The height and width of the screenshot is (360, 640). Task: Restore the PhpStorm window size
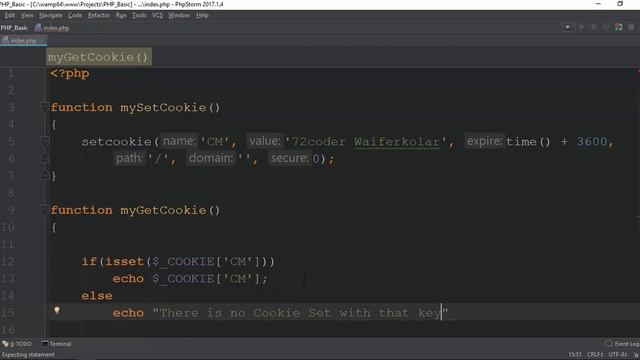620,4
